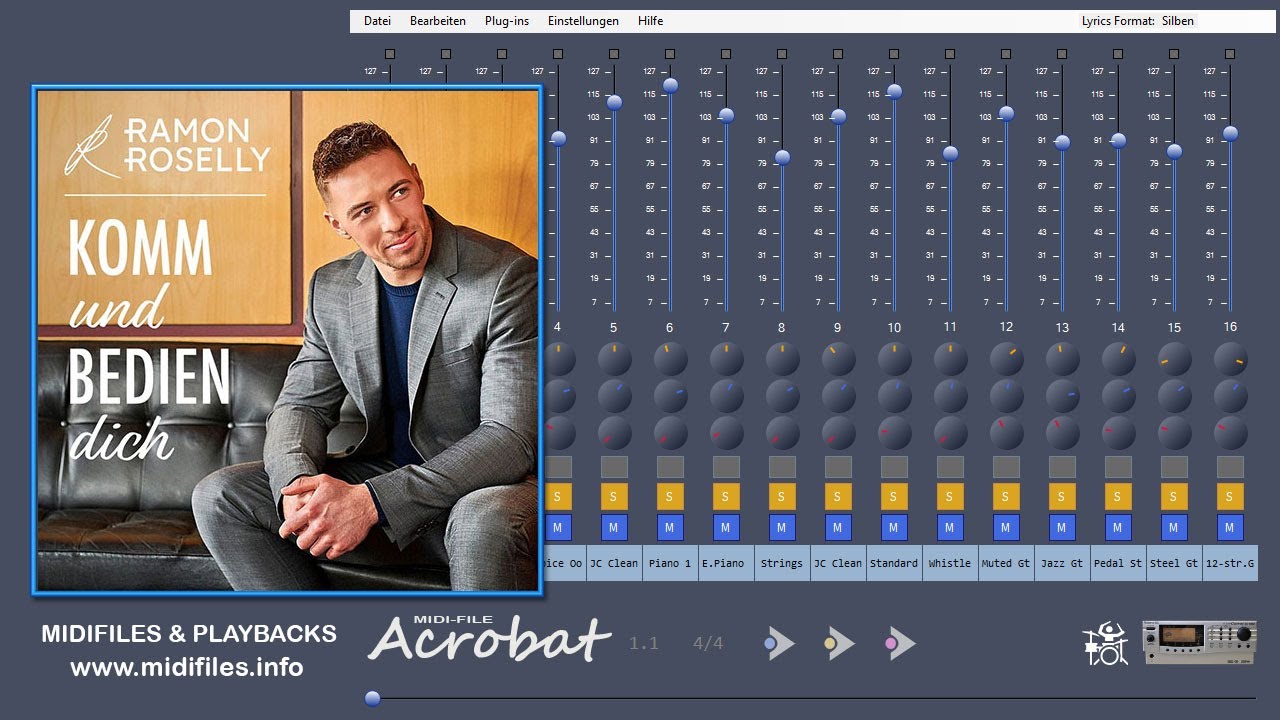Solo the Jazz Gt channel
This screenshot has width=1280, height=720.
1062,496
